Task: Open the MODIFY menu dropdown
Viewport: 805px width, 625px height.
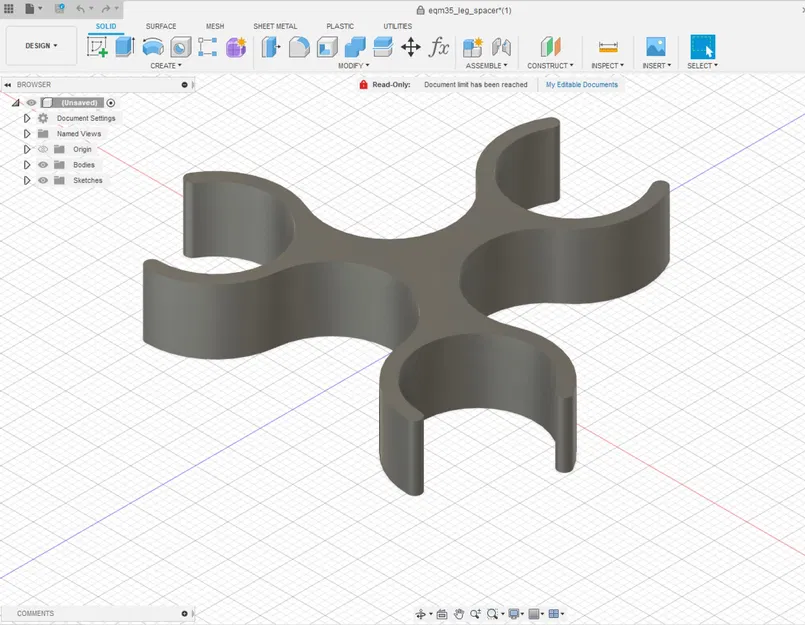Action: [354, 66]
